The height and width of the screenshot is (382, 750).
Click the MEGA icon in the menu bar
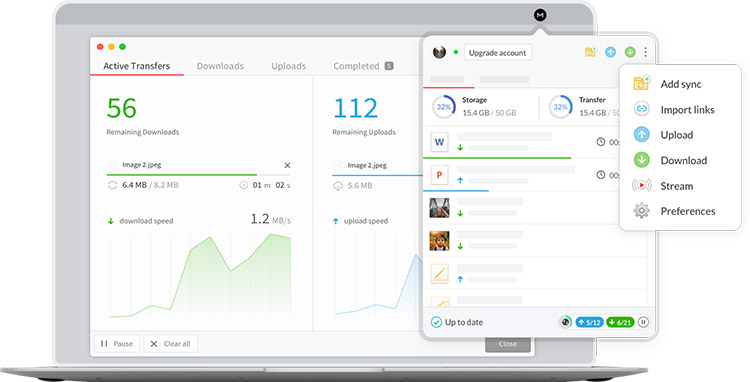click(540, 15)
